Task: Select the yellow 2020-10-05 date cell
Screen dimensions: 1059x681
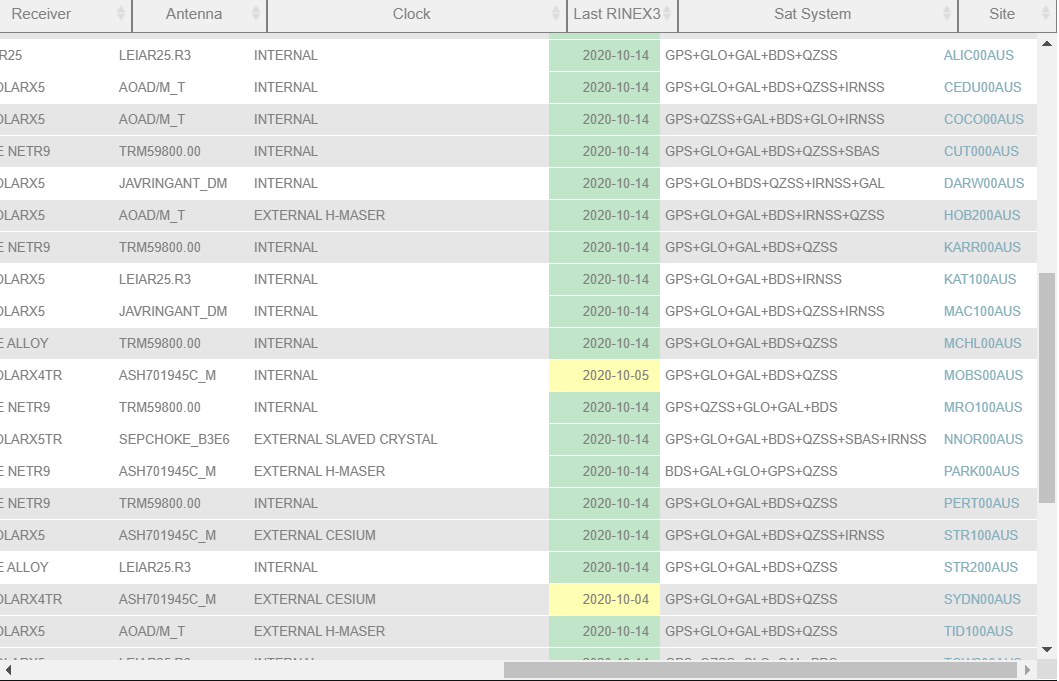Action: [604, 375]
